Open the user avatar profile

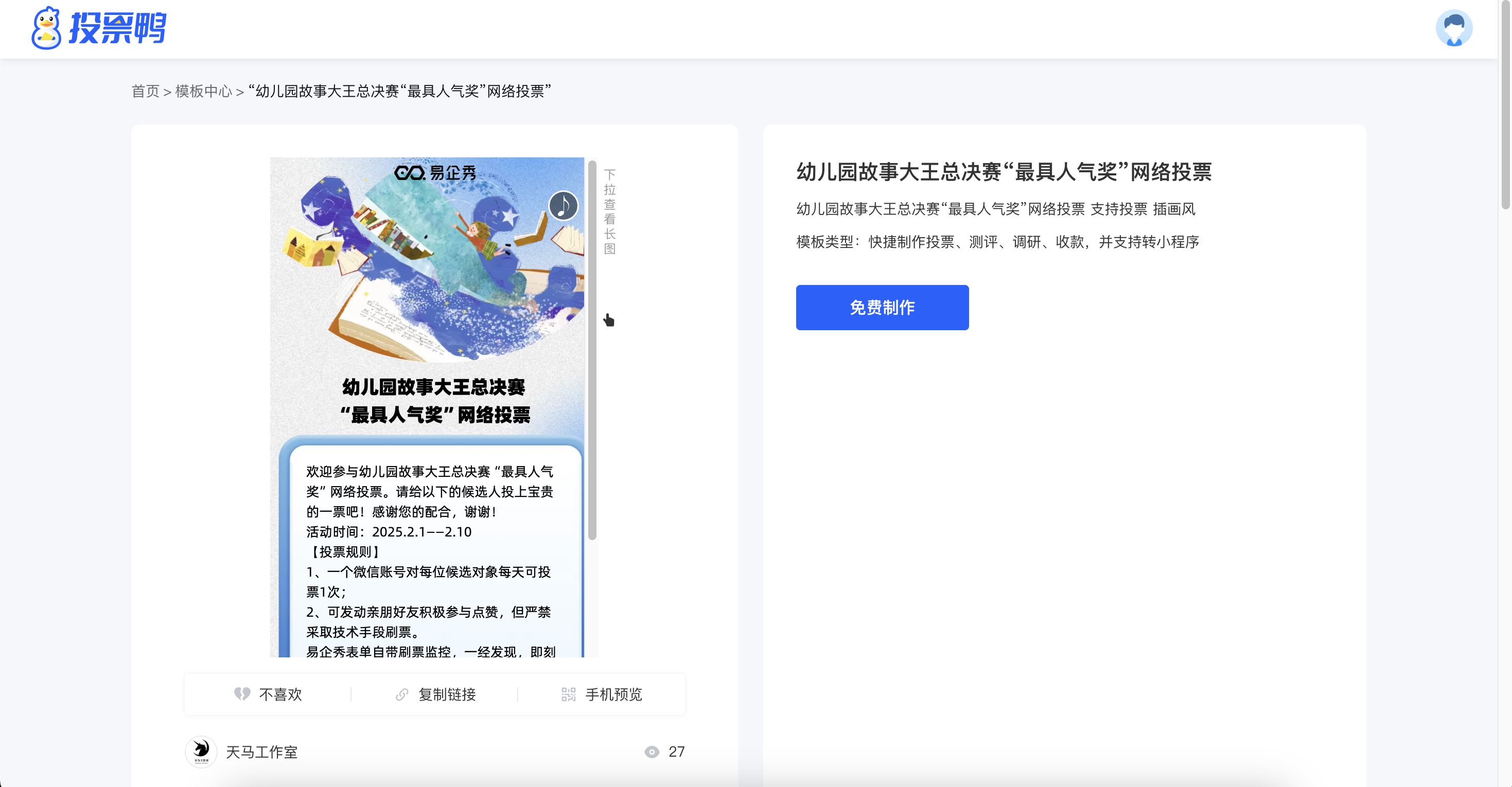coord(1453,28)
